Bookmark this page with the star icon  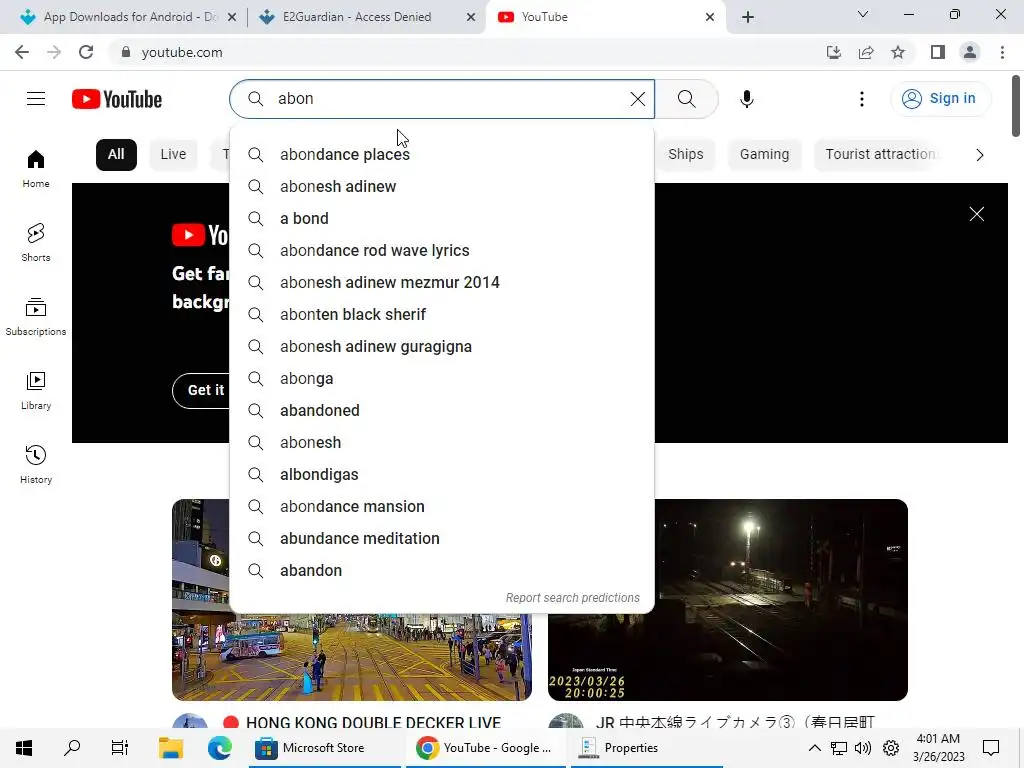[x=898, y=52]
